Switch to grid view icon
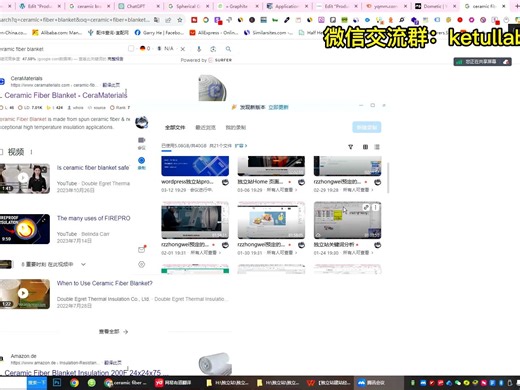 point(365,147)
